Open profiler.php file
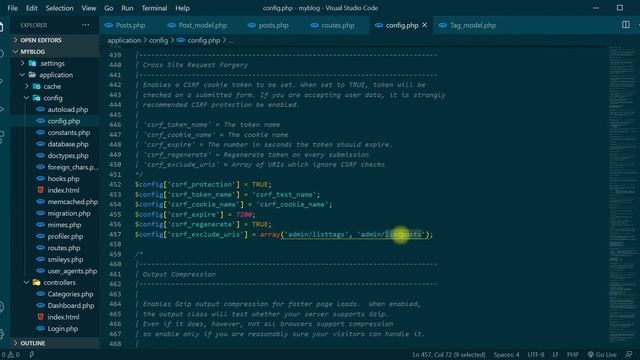The width and height of the screenshot is (640, 360). pyautogui.click(x=65, y=236)
